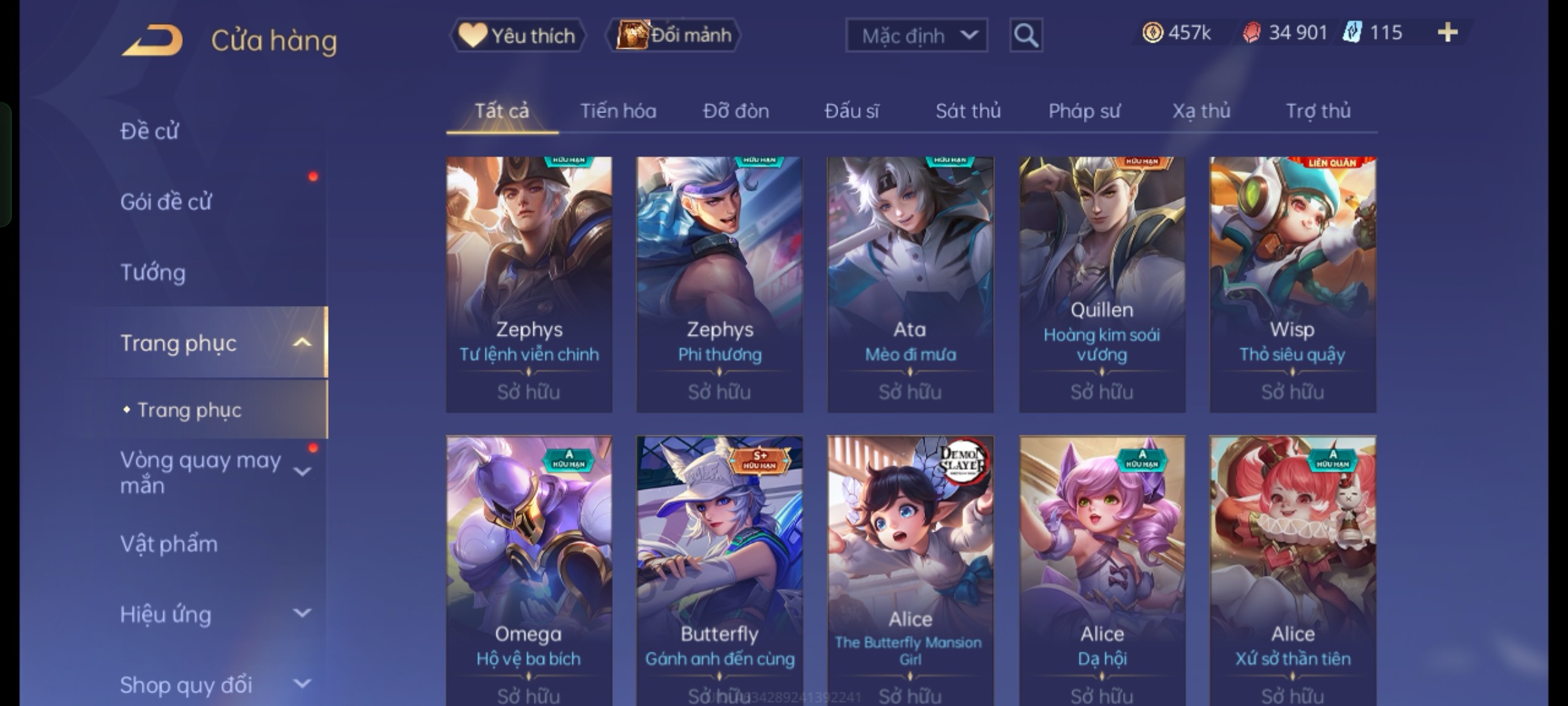Tap the gold coin balance icon
1568x706 pixels.
click(1152, 33)
